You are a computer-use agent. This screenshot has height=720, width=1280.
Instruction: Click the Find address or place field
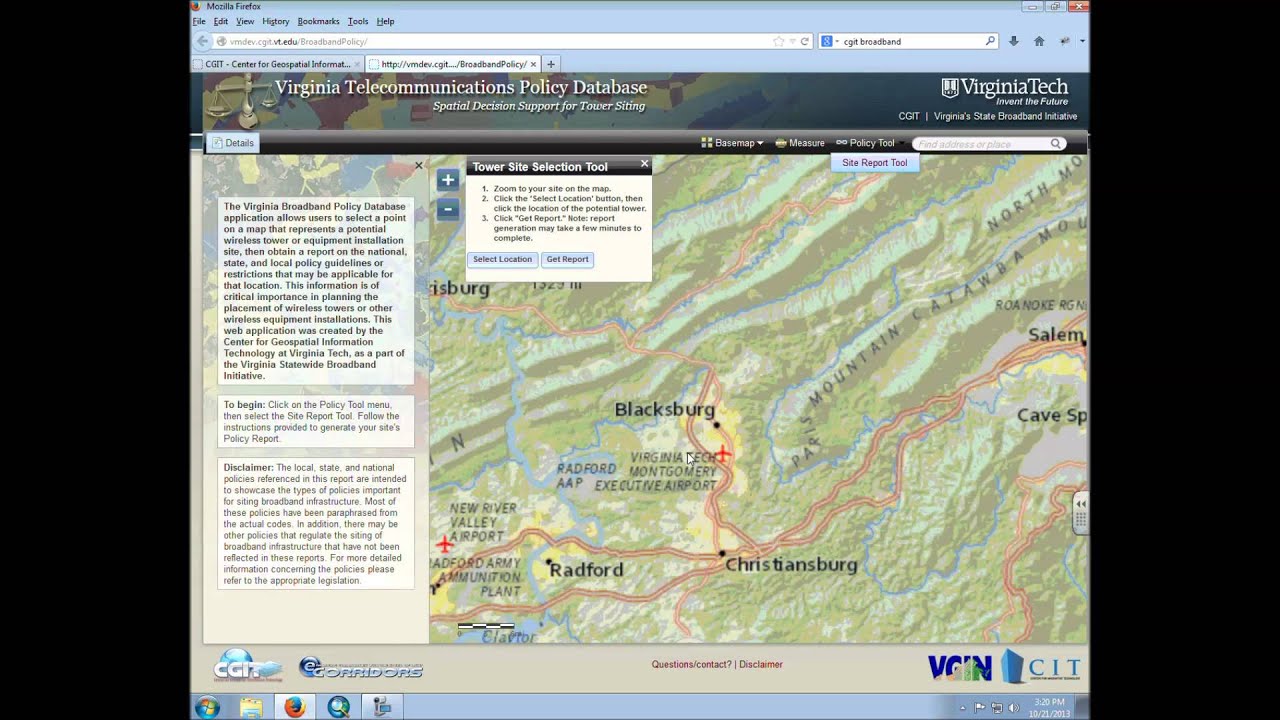click(980, 144)
